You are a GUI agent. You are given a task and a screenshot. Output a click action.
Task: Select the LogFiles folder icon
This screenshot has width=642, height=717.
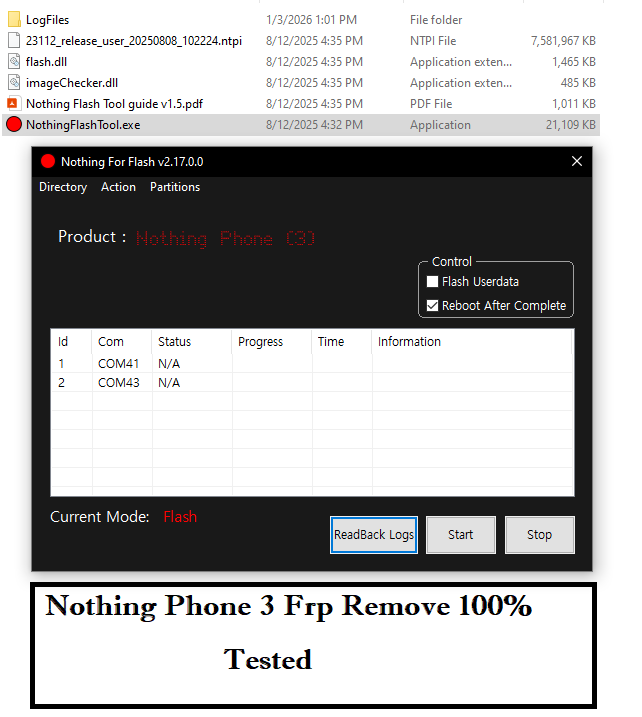[x=14, y=20]
